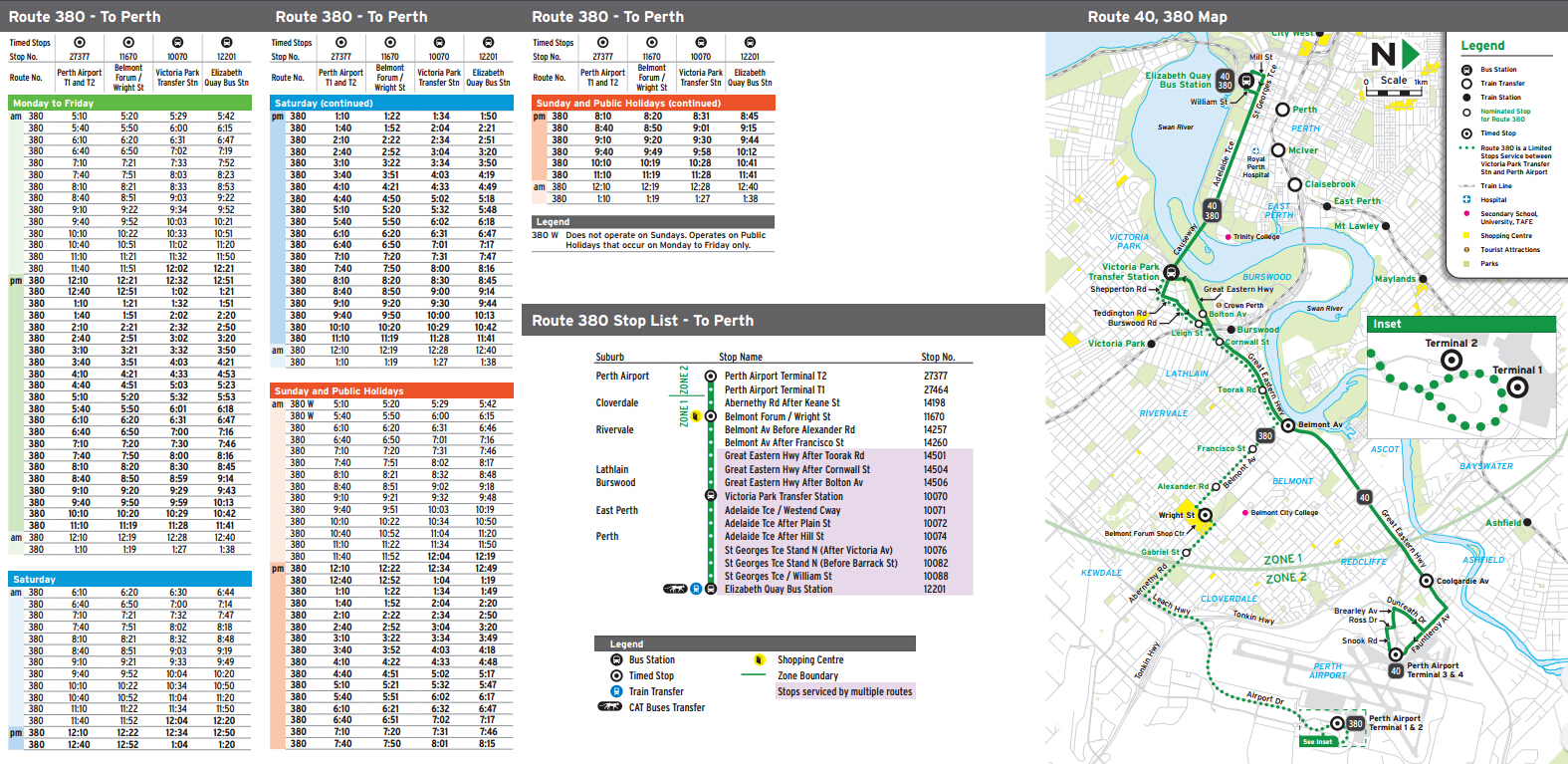The image size is (1568, 764).
Task: Click the Terminal 1 timed stop marker in inset
Action: [1517, 387]
